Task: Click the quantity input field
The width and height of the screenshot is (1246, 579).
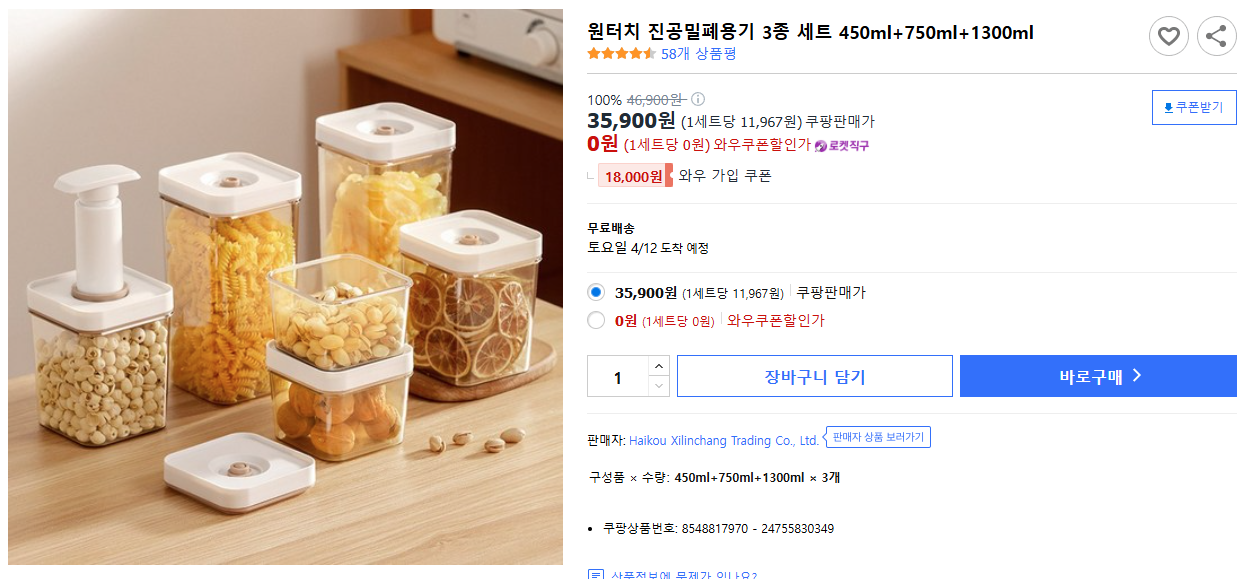Action: coord(615,376)
